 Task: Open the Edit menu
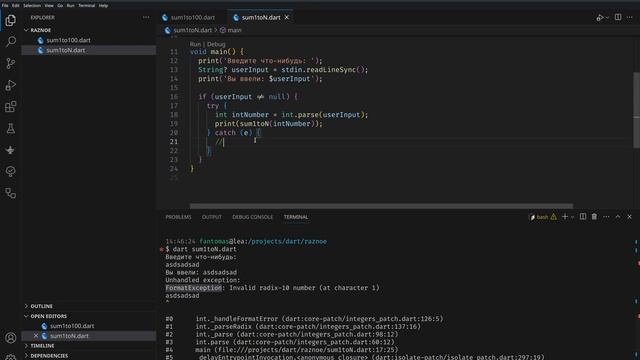pyautogui.click(x=16, y=6)
